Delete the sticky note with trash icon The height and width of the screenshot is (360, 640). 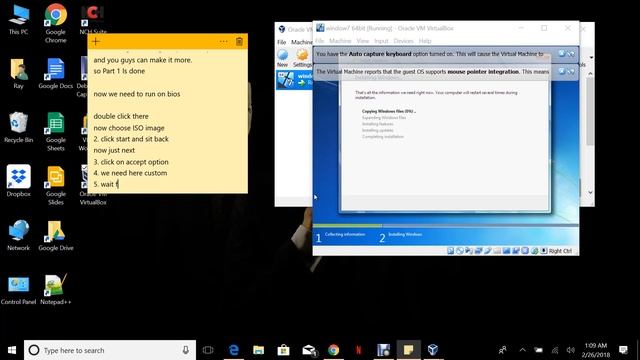pos(240,42)
